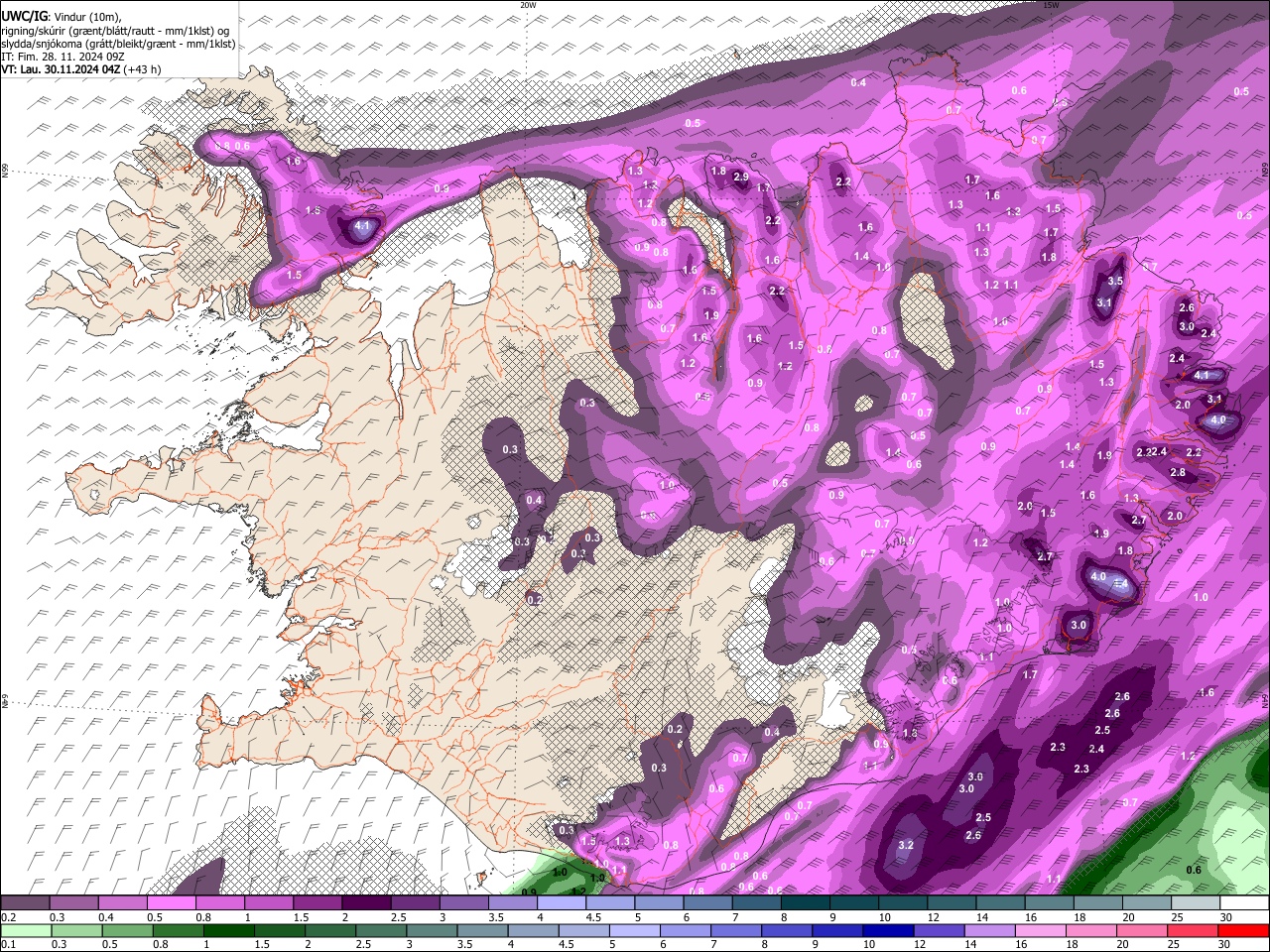Screen dimensions: 1270x952
Task: Click the '(+43 h)' forecast offset
Action: pyautogui.click(x=143, y=69)
